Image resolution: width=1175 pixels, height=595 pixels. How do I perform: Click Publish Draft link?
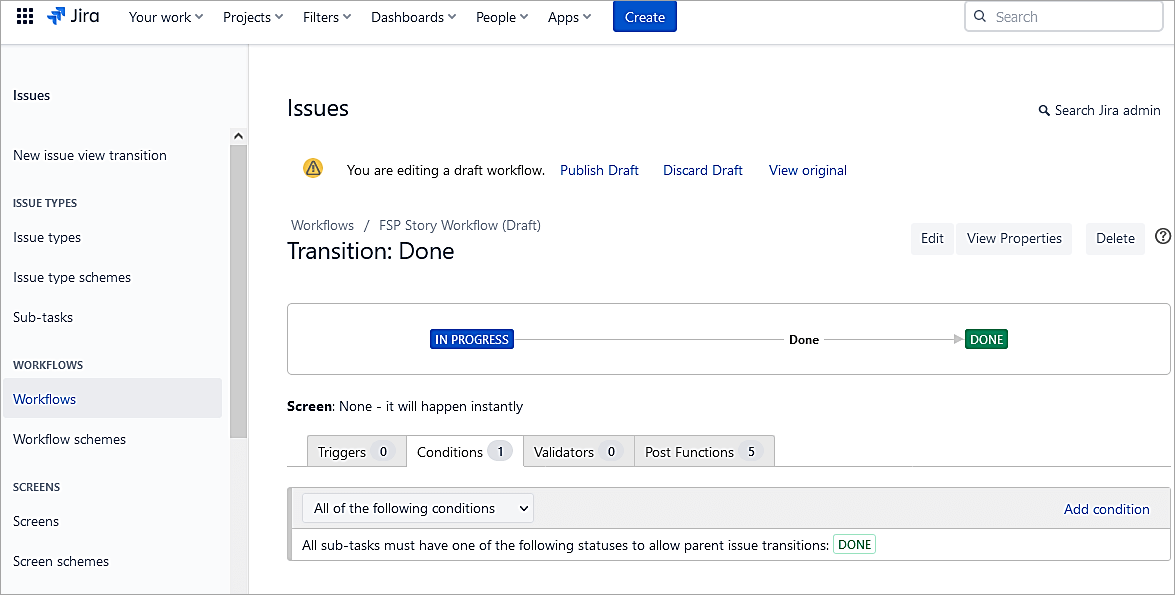click(599, 170)
